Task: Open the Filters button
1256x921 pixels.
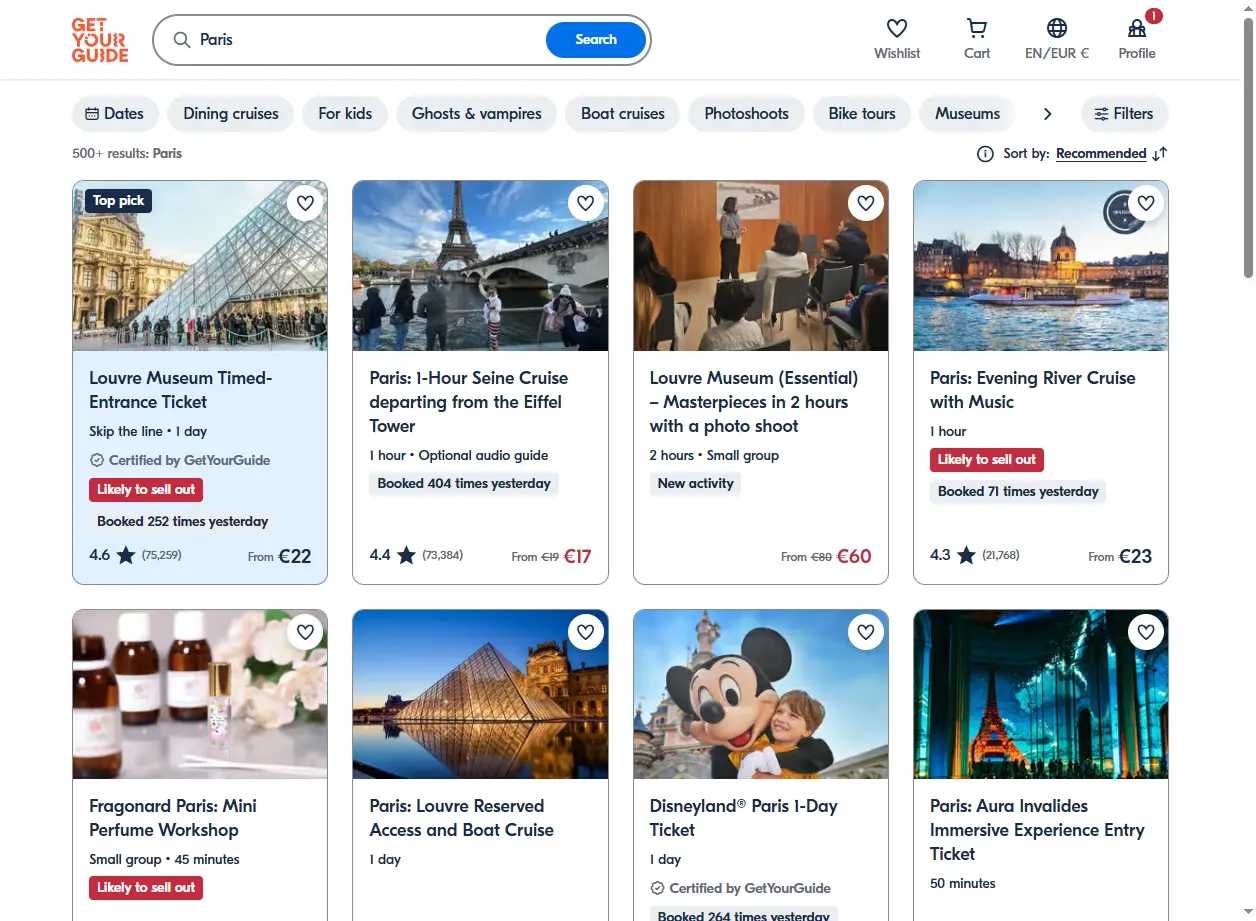Action: click(x=1124, y=113)
